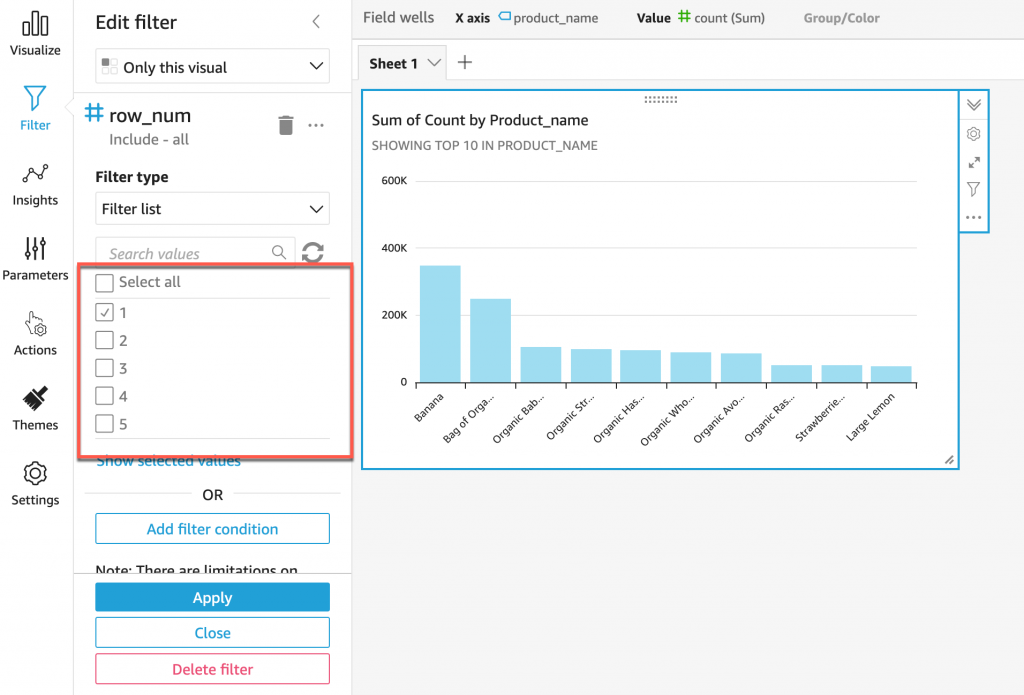Click Add filter condition button
The height and width of the screenshot is (695, 1024).
tap(212, 528)
